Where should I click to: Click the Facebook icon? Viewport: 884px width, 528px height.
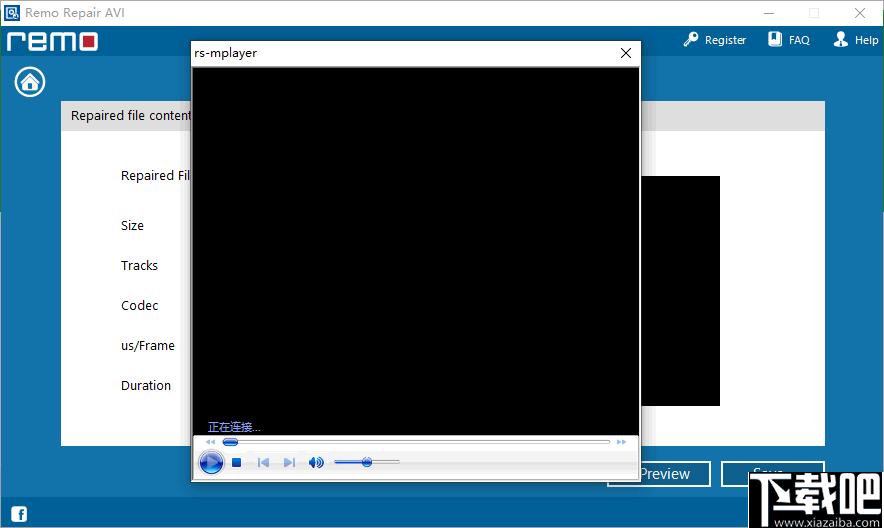(19, 514)
